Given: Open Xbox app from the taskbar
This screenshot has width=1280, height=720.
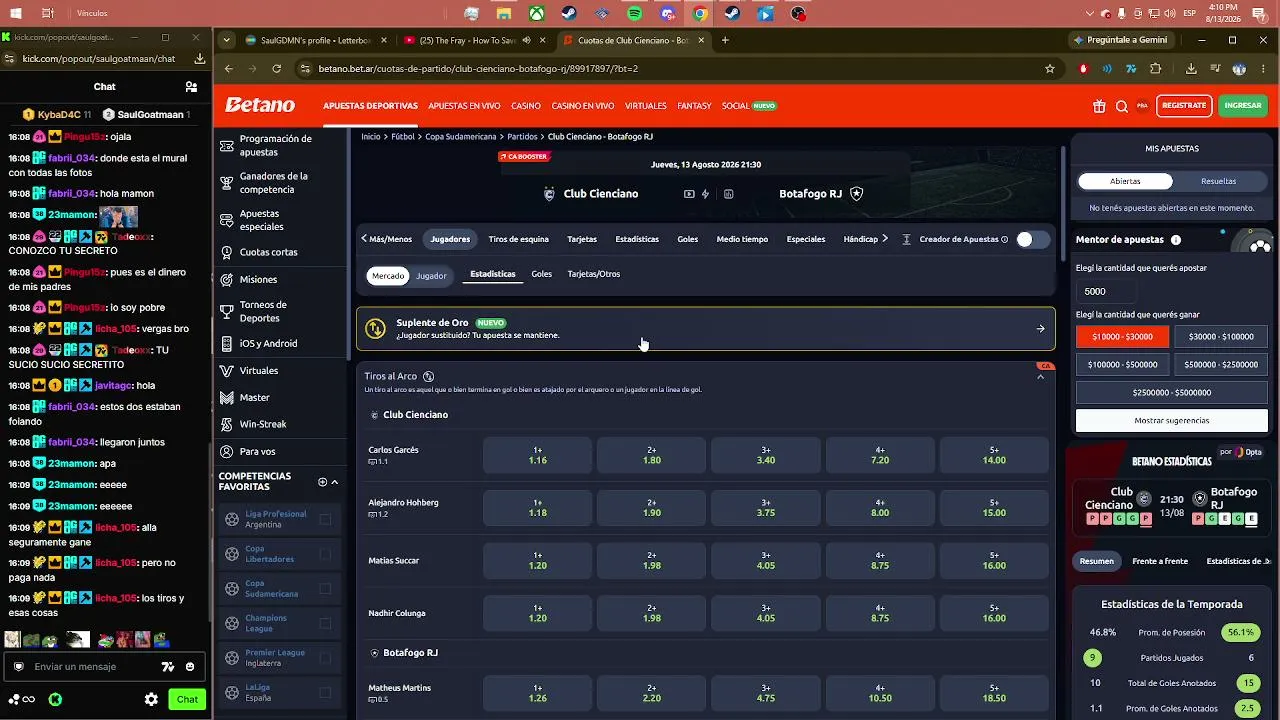Looking at the screenshot, I should (537, 14).
